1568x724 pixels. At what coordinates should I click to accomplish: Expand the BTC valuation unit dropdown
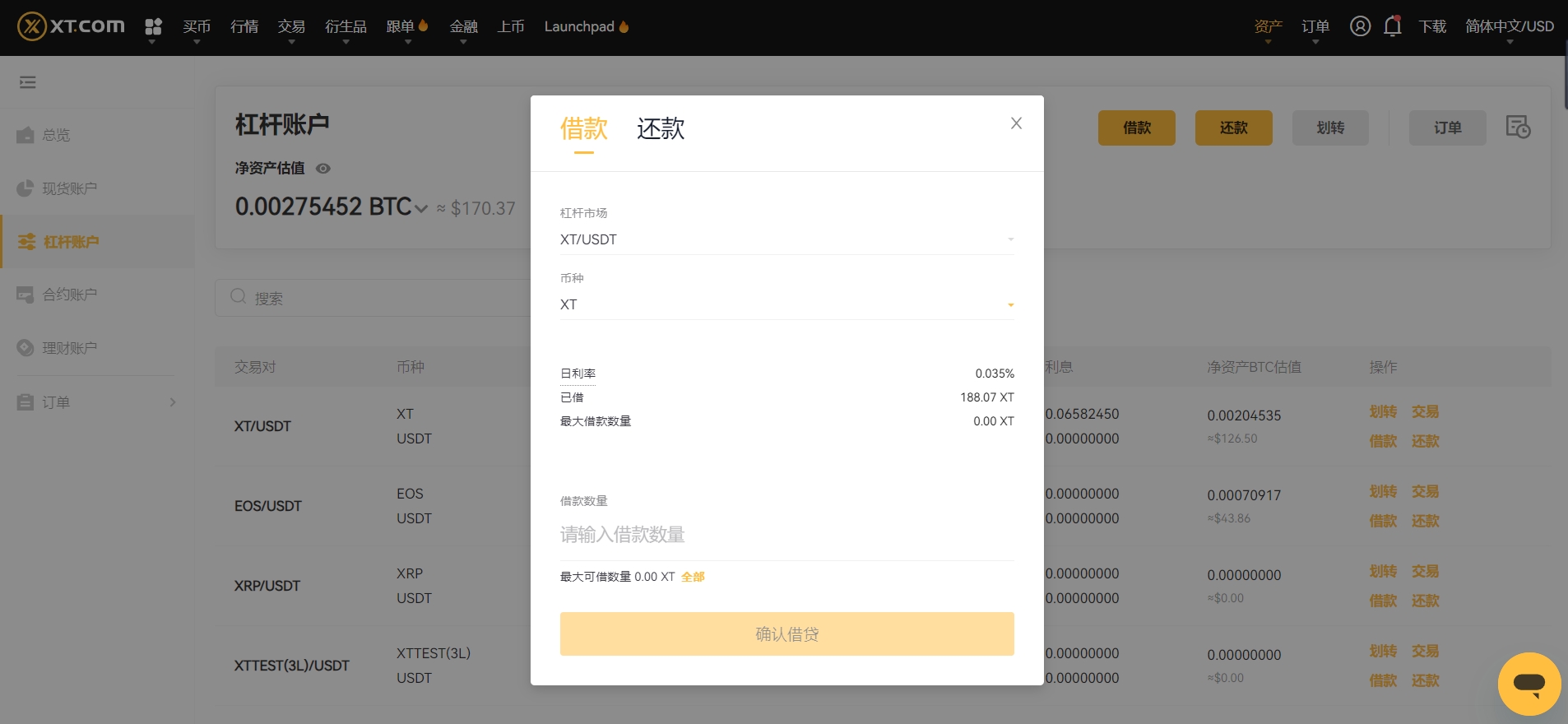tap(421, 208)
